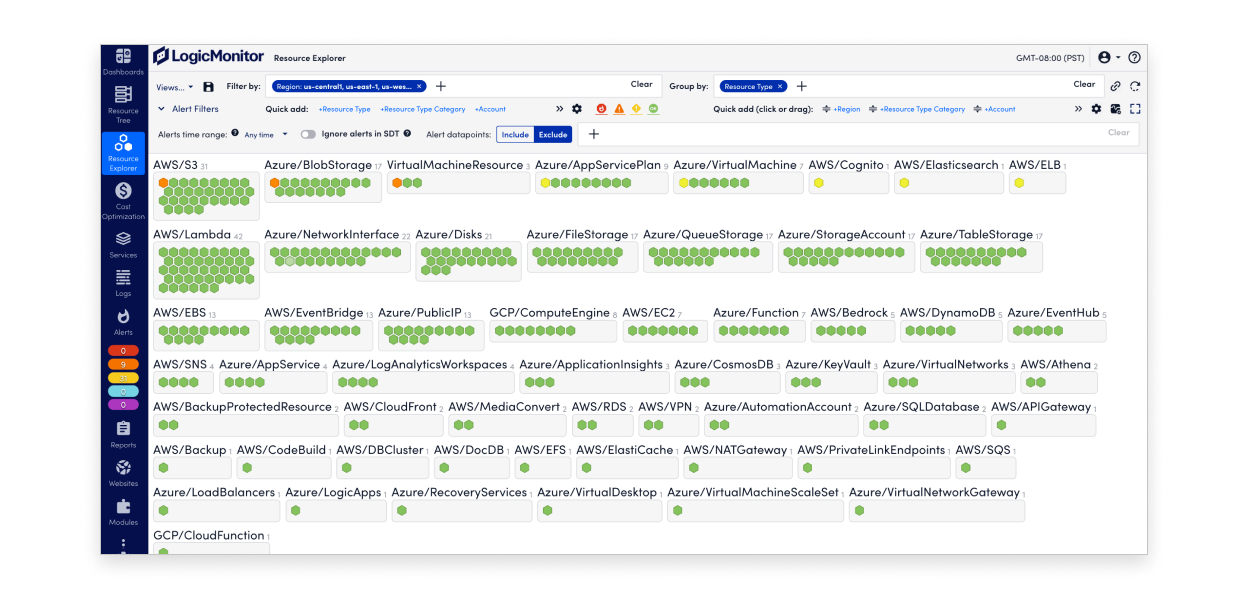Open Websites in the sidebar
This screenshot has width=1248, height=600.
coord(123,473)
